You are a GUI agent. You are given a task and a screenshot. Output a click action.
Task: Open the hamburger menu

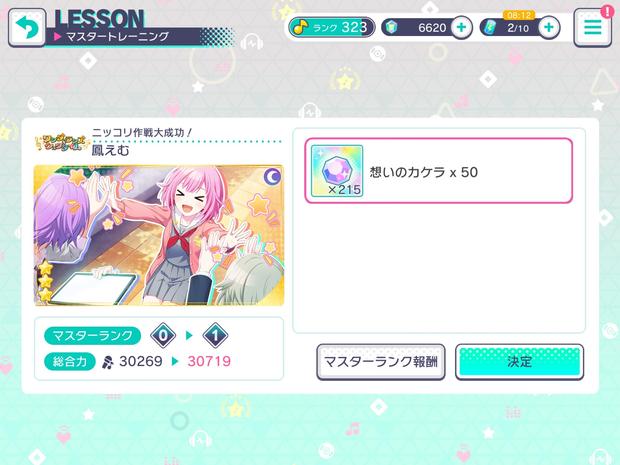click(x=593, y=28)
